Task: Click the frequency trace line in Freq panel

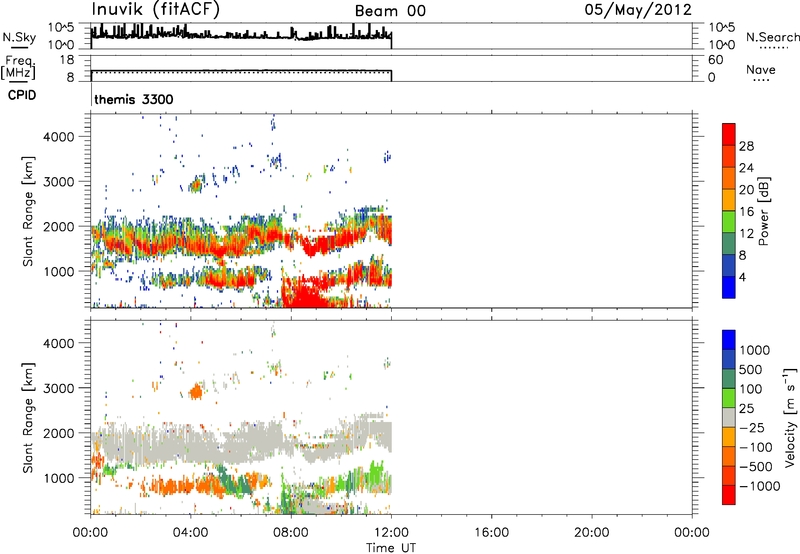Action: coord(241,70)
